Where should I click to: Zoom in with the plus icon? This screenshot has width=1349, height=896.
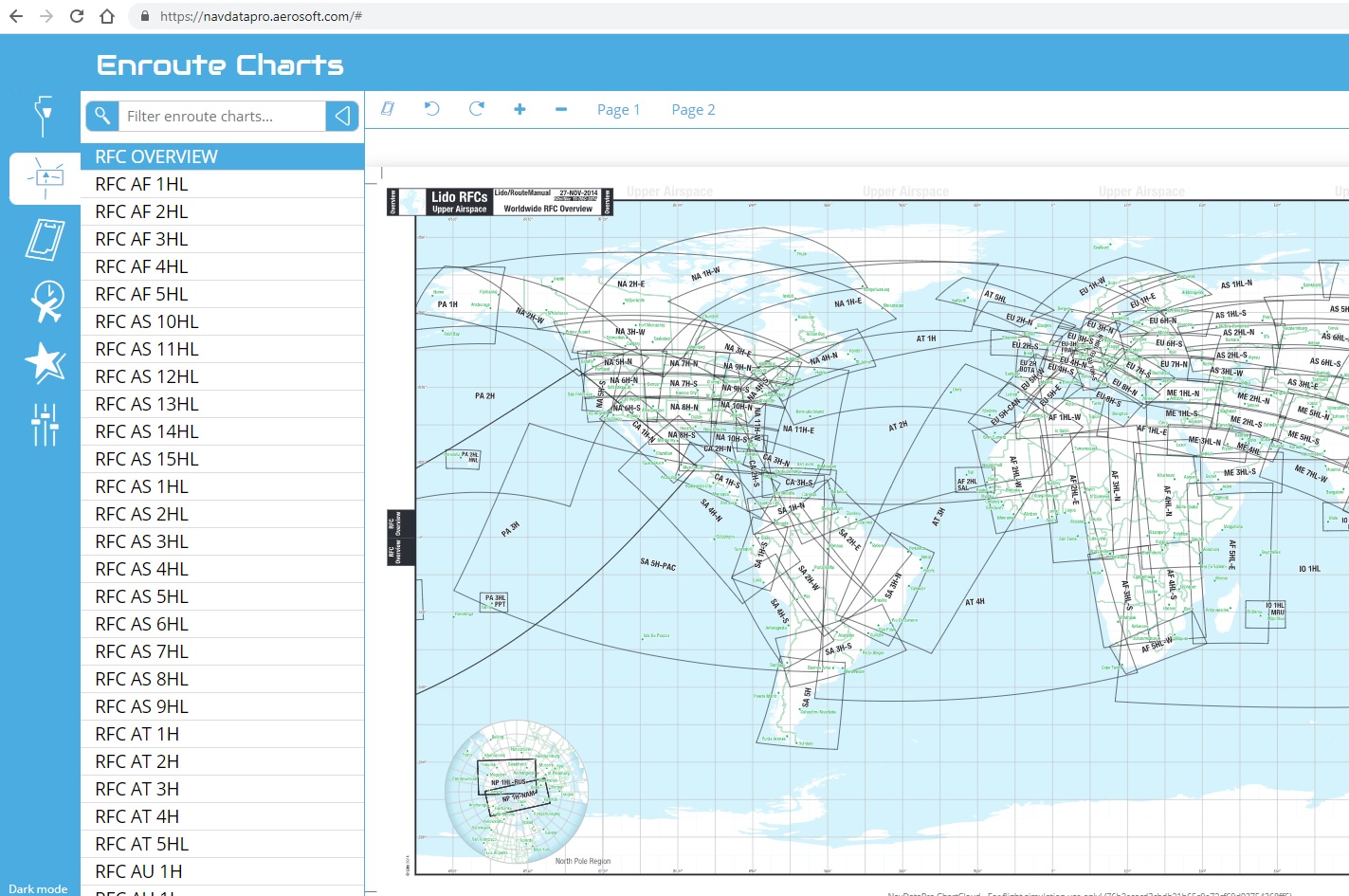pyautogui.click(x=520, y=109)
